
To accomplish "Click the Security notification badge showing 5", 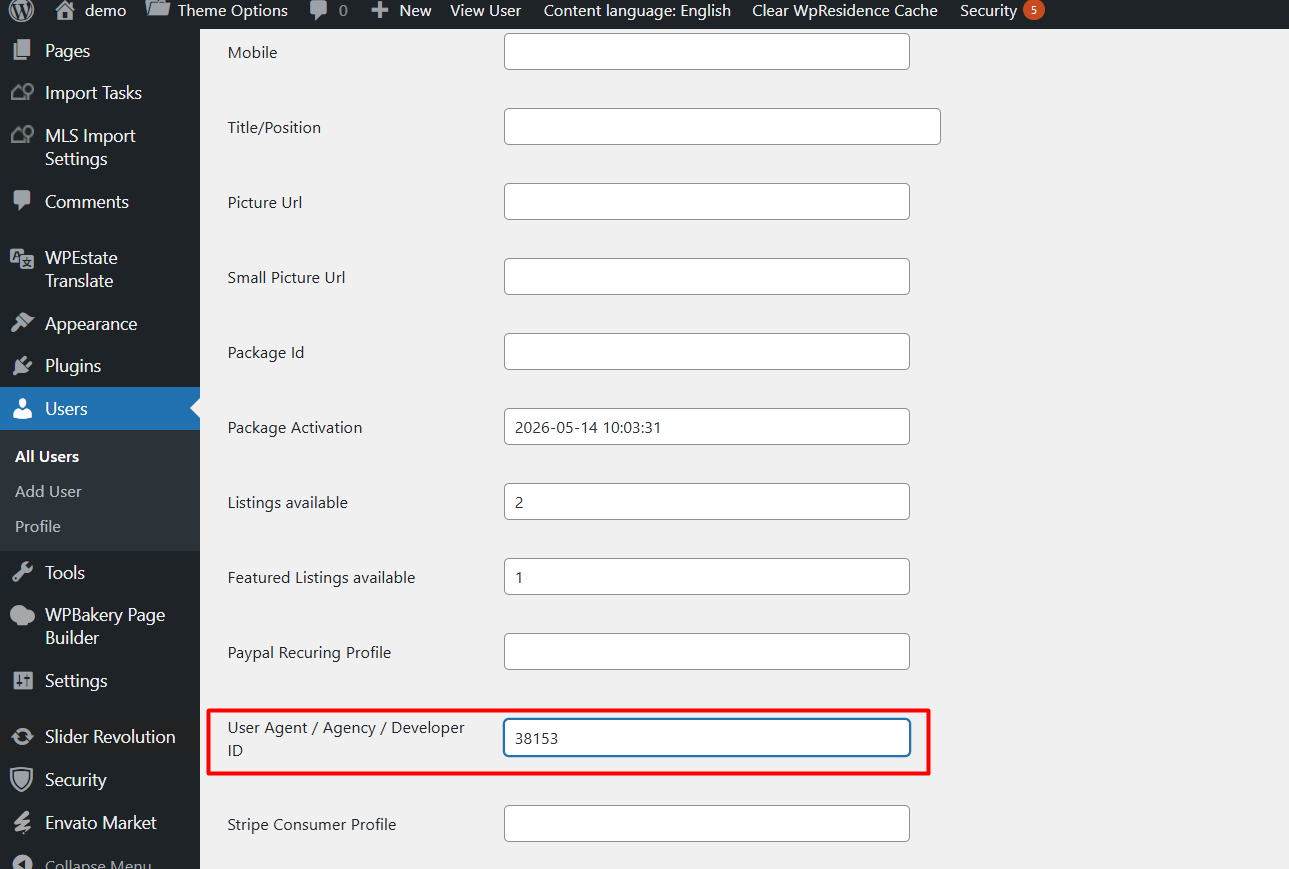I will (1033, 10).
